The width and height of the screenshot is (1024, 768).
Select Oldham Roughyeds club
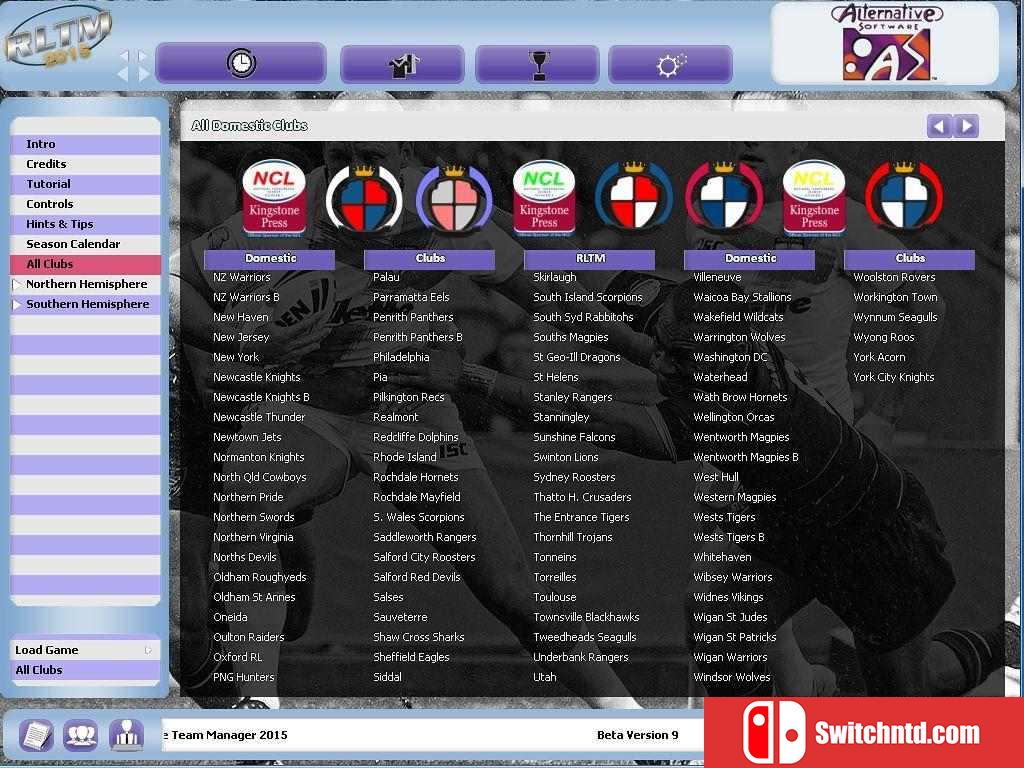point(260,577)
